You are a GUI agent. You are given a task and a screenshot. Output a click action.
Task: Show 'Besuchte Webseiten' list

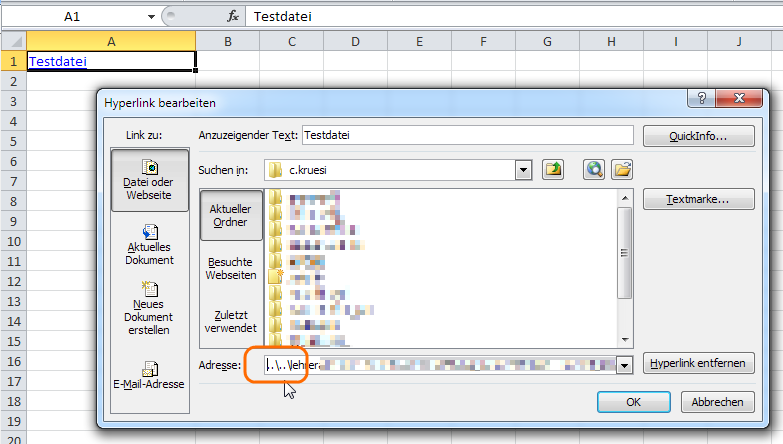[x=231, y=267]
